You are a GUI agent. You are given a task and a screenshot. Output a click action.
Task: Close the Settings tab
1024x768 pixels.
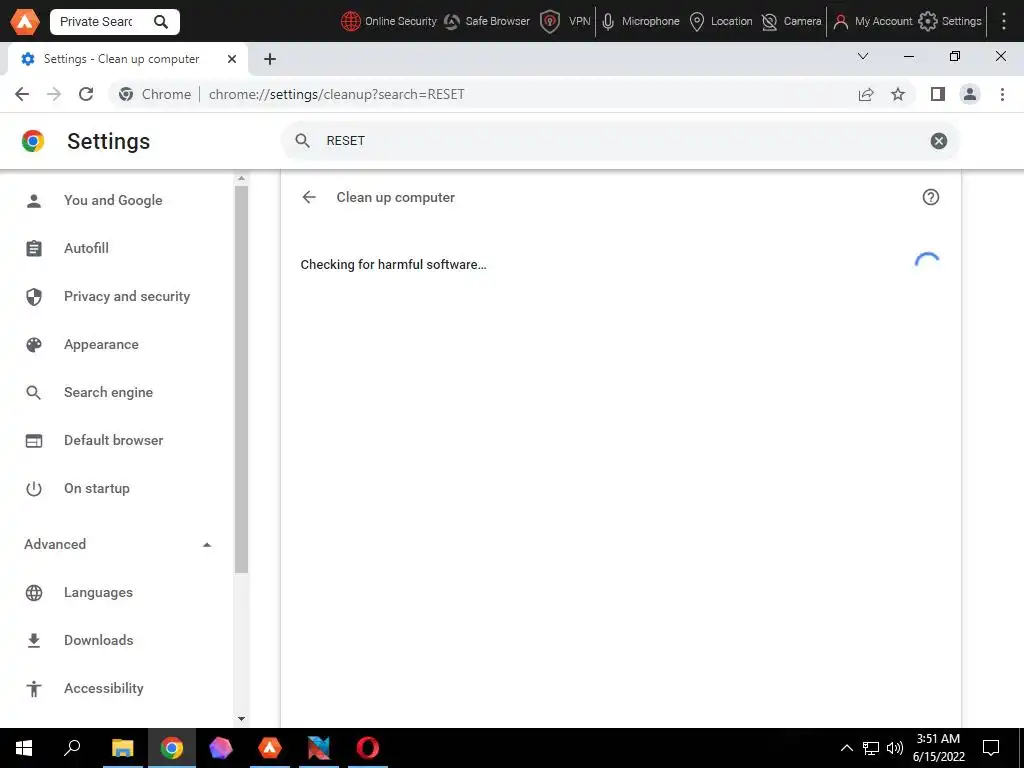pos(232,59)
